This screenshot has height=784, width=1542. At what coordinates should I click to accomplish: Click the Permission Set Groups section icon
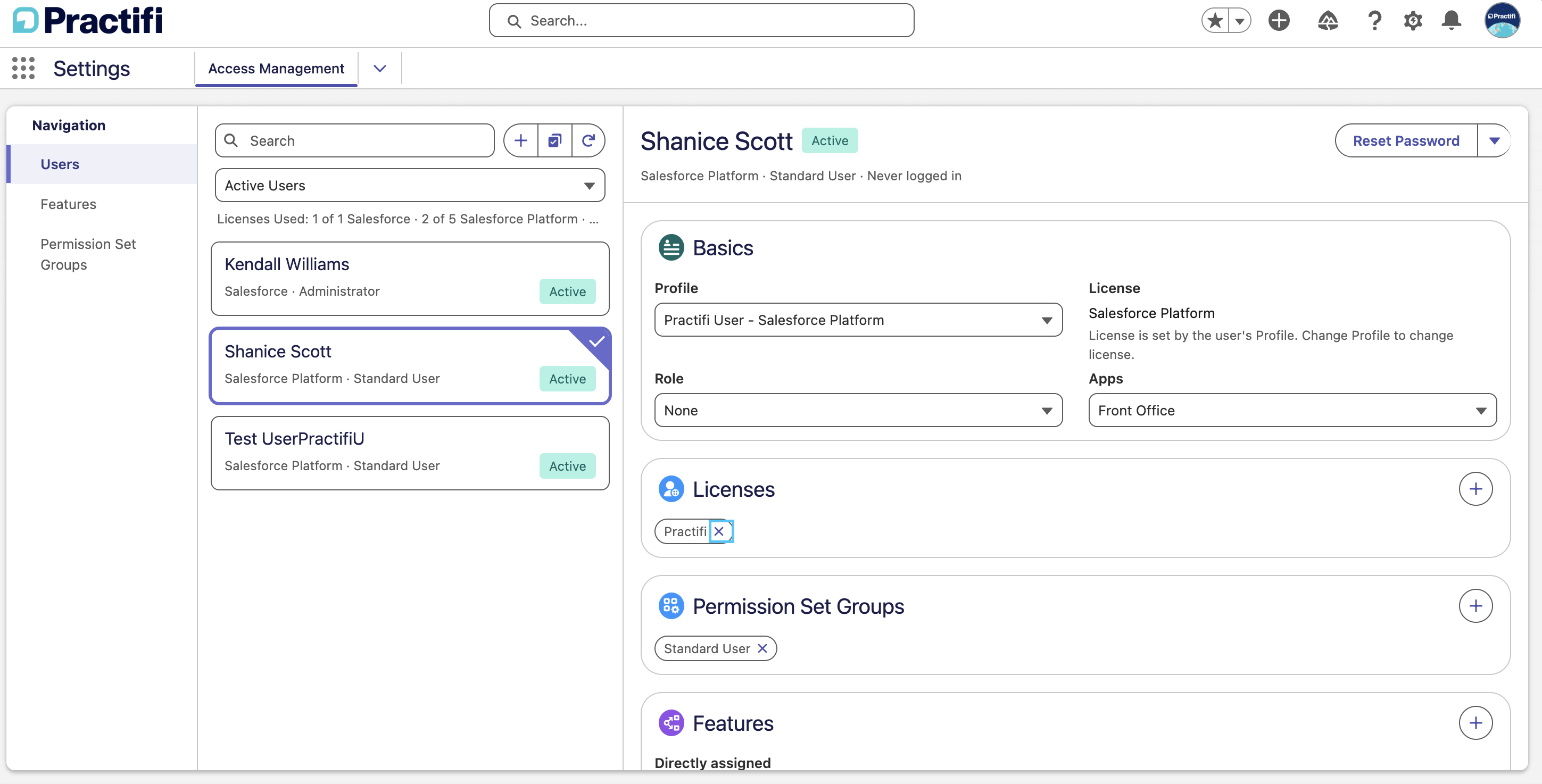coord(671,606)
